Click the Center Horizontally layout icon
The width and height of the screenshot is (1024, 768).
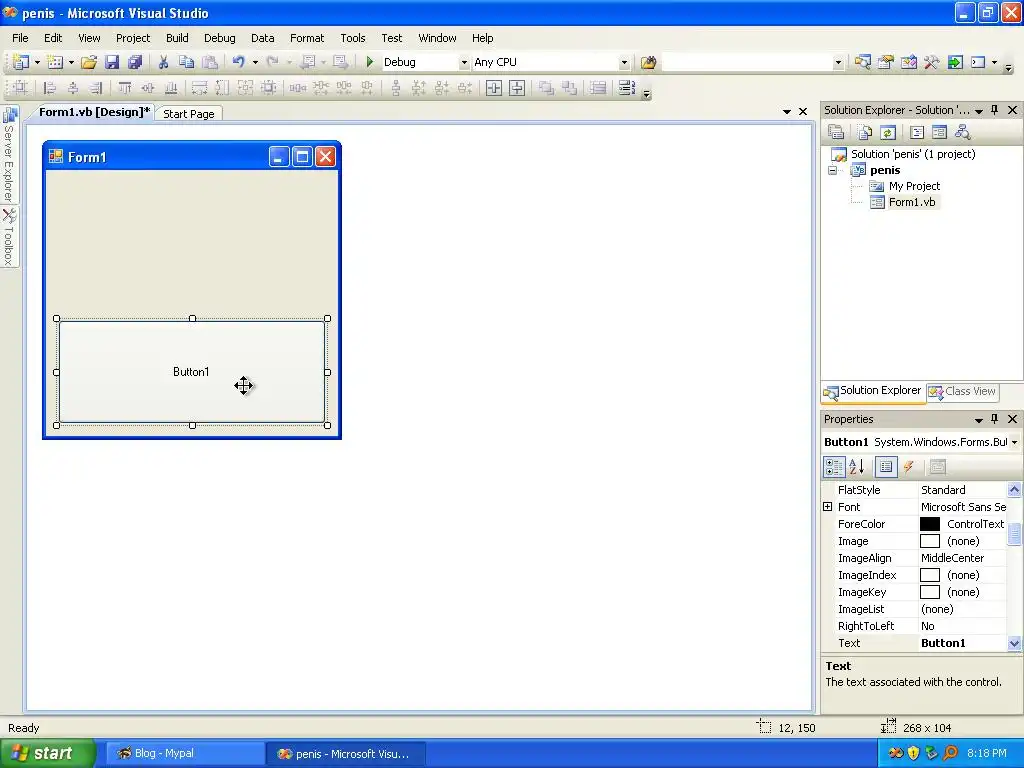coord(494,88)
